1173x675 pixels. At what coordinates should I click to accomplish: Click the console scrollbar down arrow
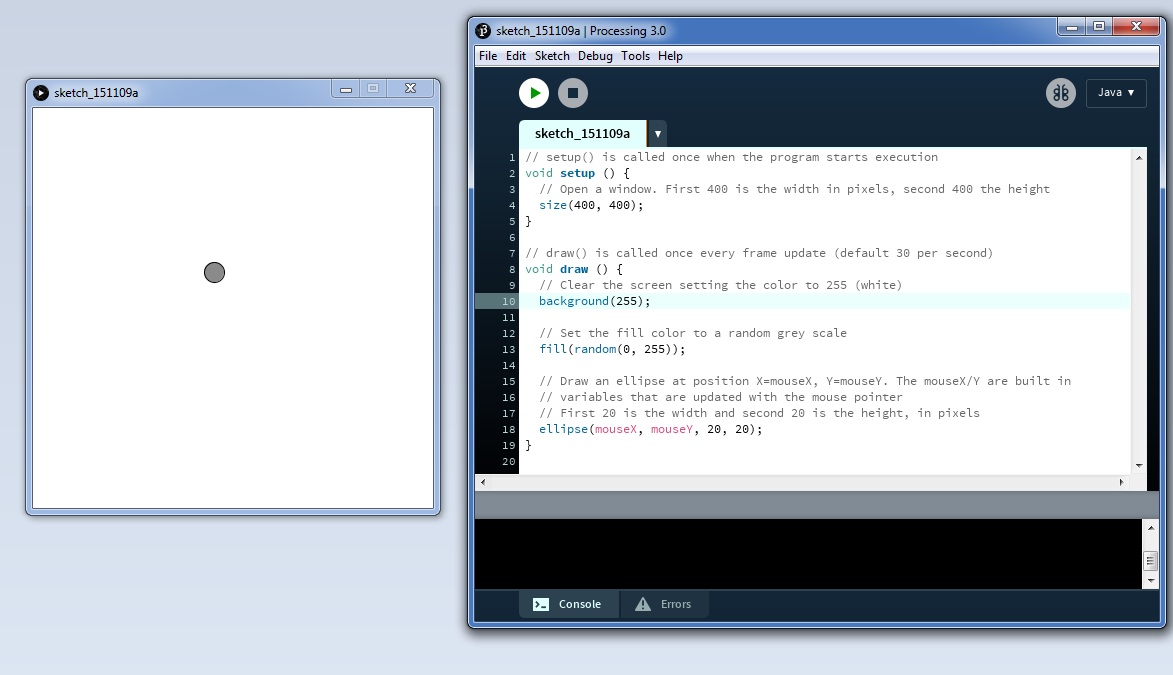point(1151,581)
